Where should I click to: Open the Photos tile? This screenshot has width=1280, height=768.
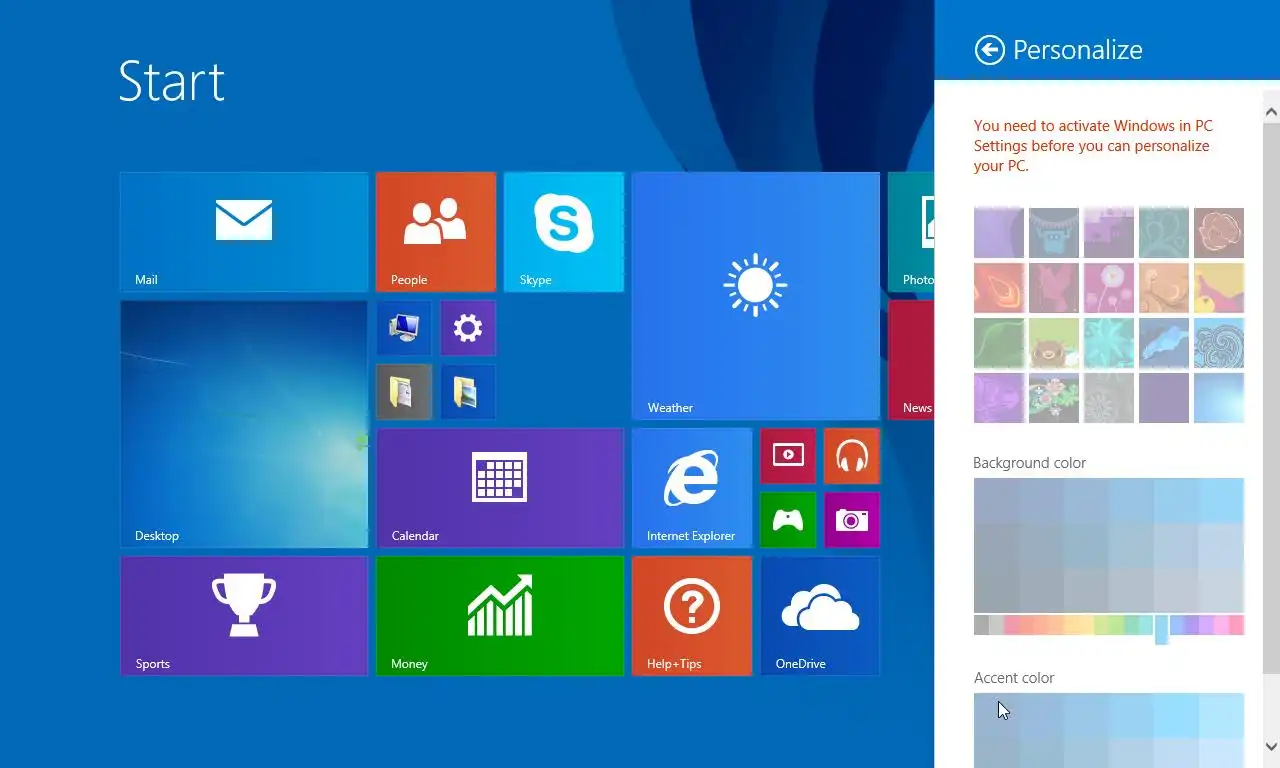911,232
